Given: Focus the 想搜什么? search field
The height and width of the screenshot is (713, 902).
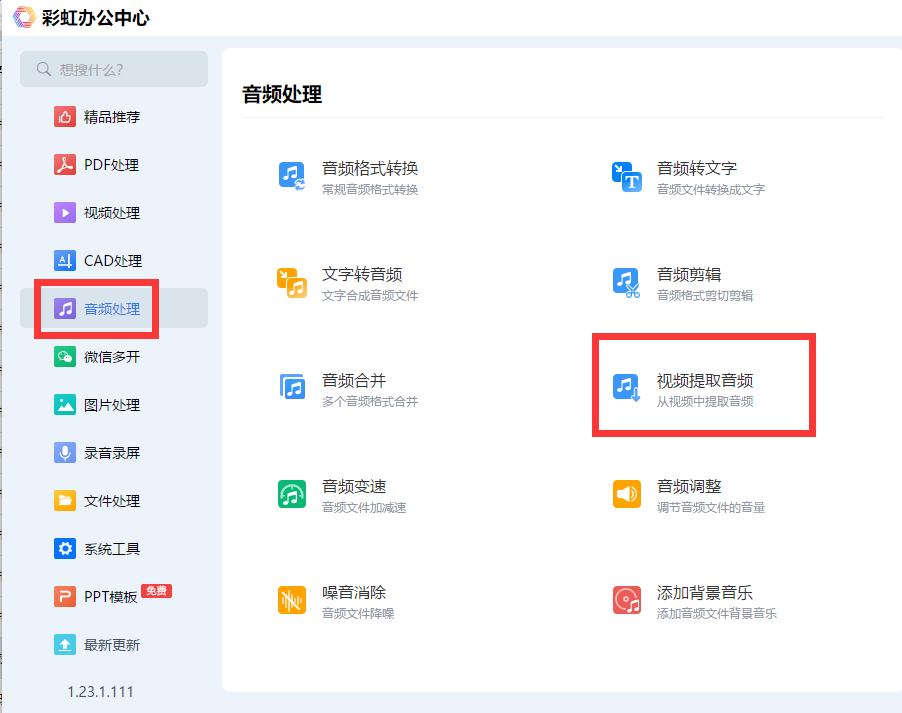Looking at the screenshot, I should [x=114, y=69].
